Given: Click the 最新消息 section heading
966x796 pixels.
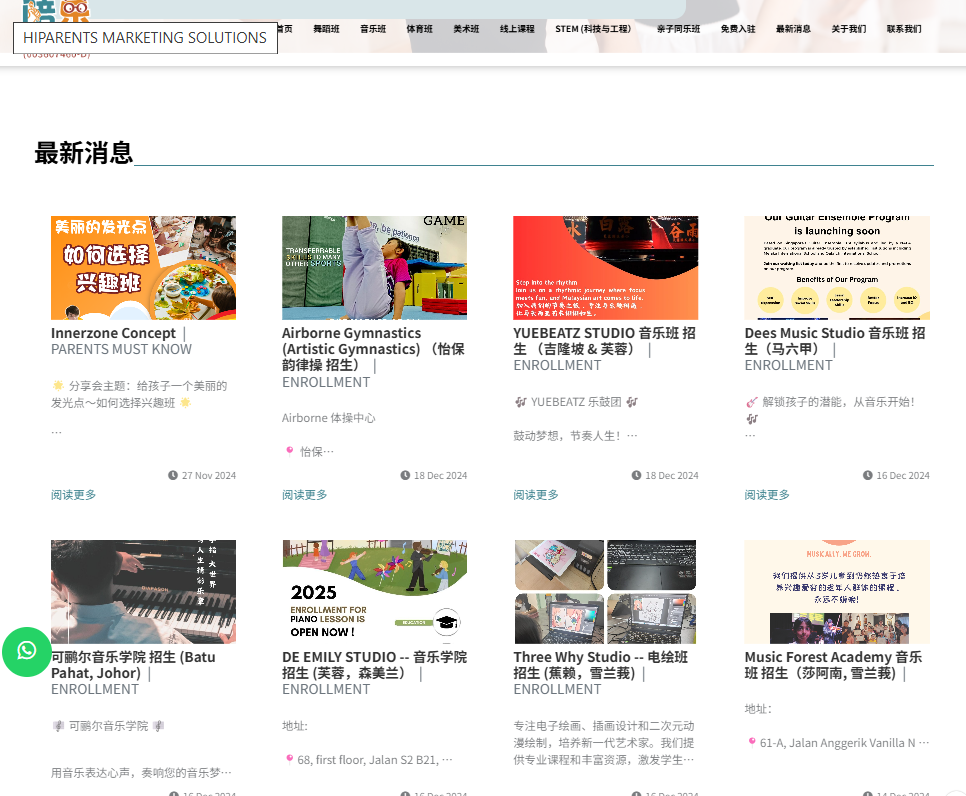Looking at the screenshot, I should (84, 153).
